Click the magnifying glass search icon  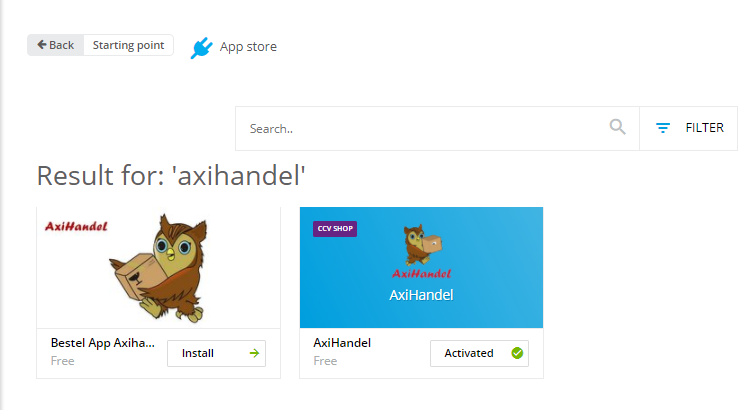(x=617, y=127)
